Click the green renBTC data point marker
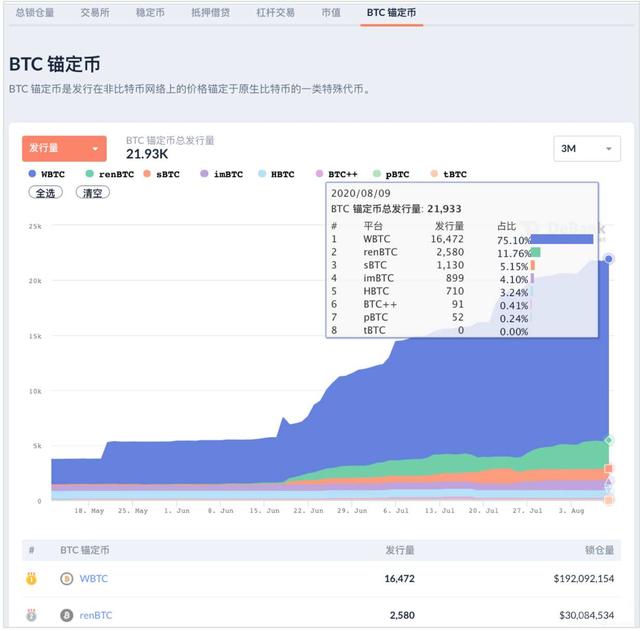The image size is (640, 631). [x=609, y=440]
